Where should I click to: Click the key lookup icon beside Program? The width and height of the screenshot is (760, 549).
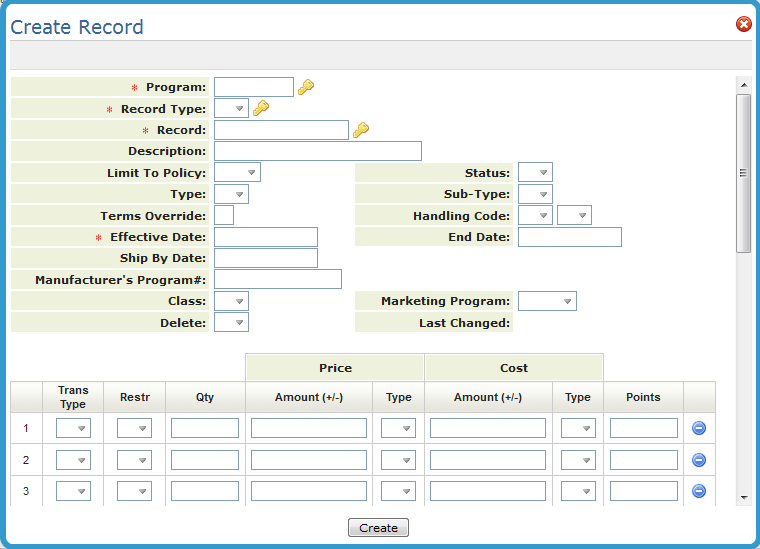[306, 87]
